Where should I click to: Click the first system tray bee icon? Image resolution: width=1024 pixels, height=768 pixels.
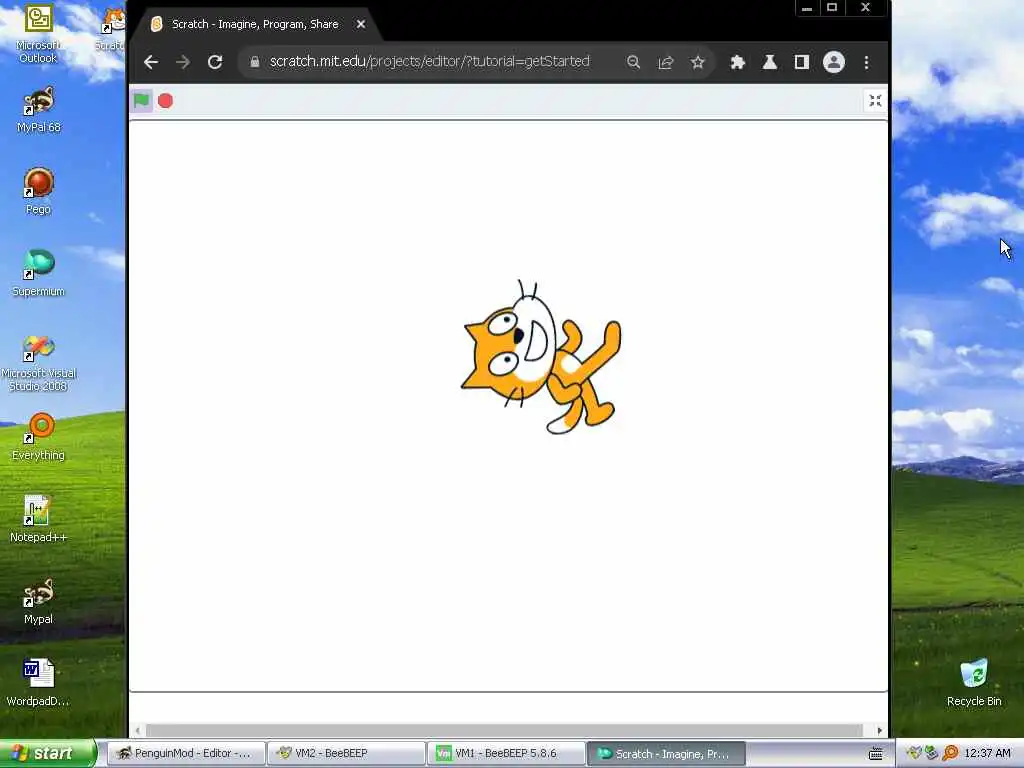coord(914,753)
